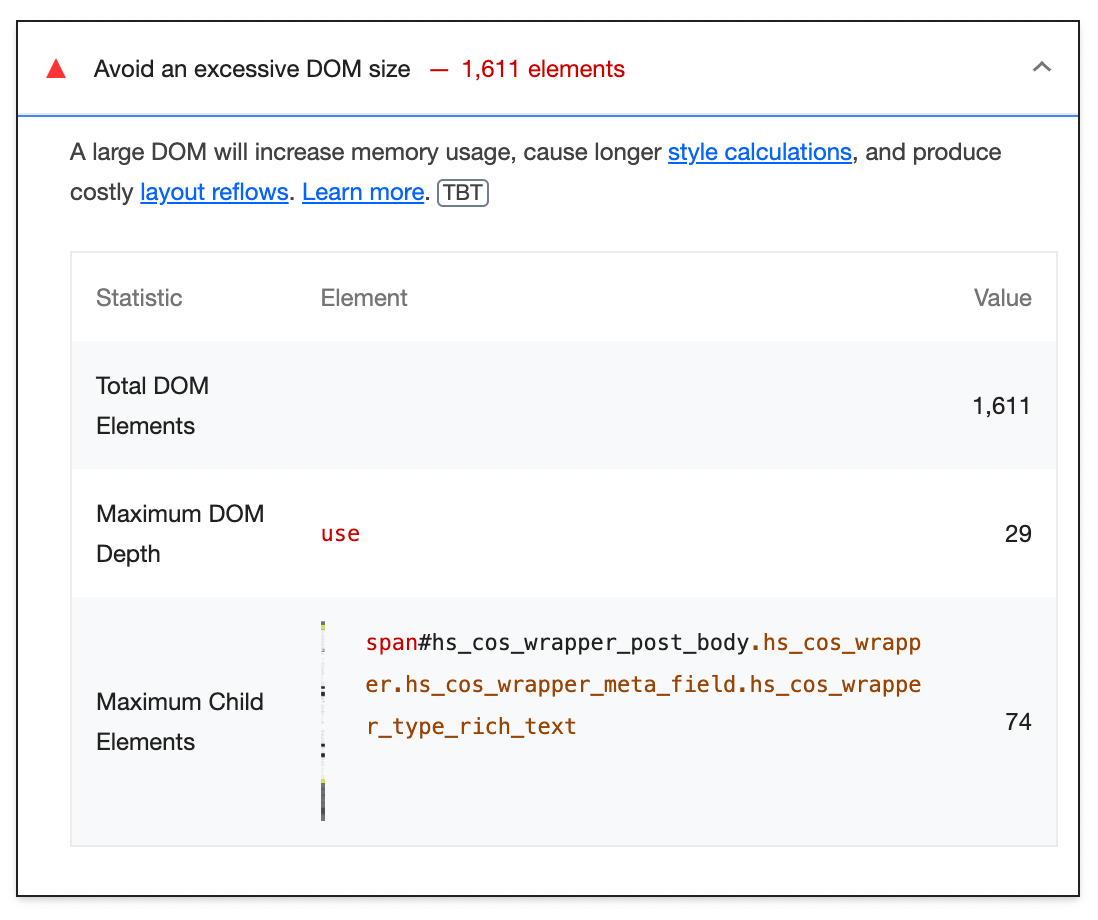Screen dimensions: 1098x920
Task: Click the red warning triangle icon
Action: 56,68
